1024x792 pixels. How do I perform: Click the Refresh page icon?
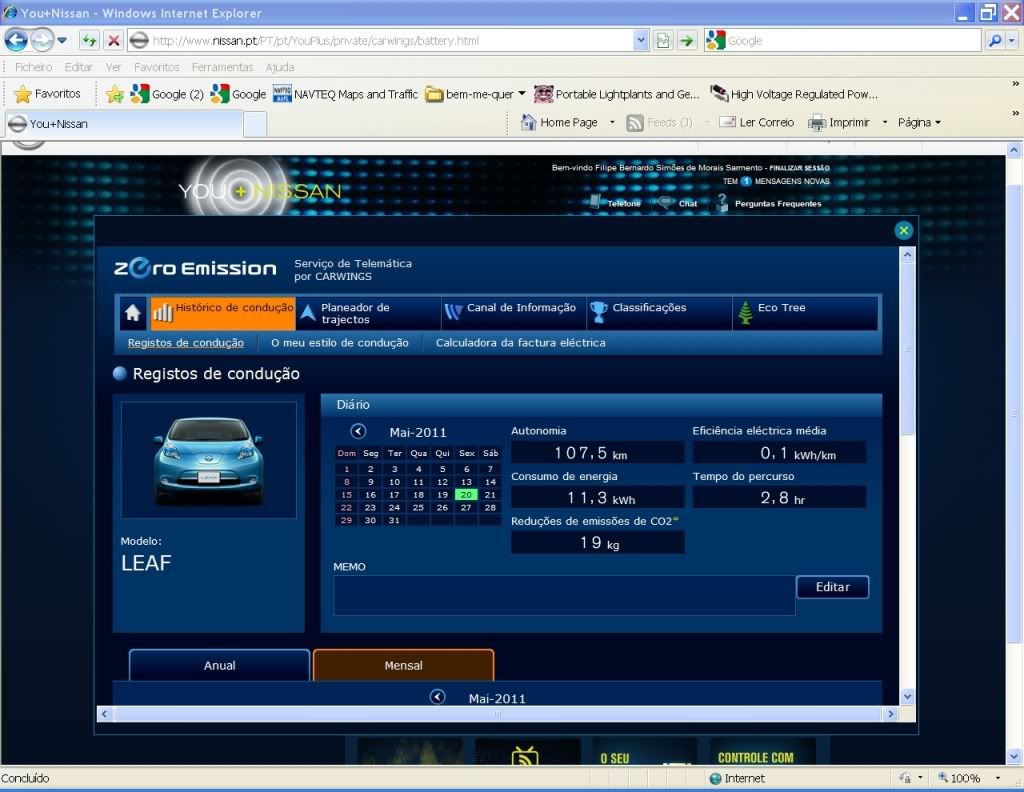pyautogui.click(x=89, y=40)
